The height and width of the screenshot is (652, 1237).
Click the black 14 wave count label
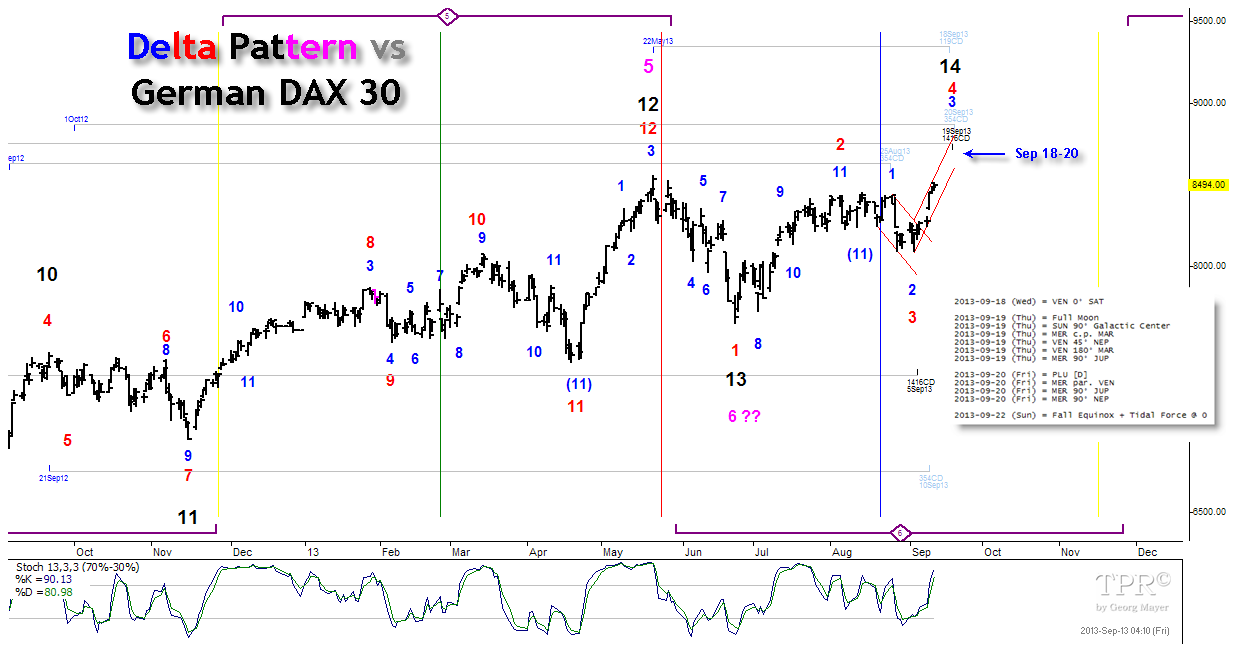pyautogui.click(x=948, y=65)
